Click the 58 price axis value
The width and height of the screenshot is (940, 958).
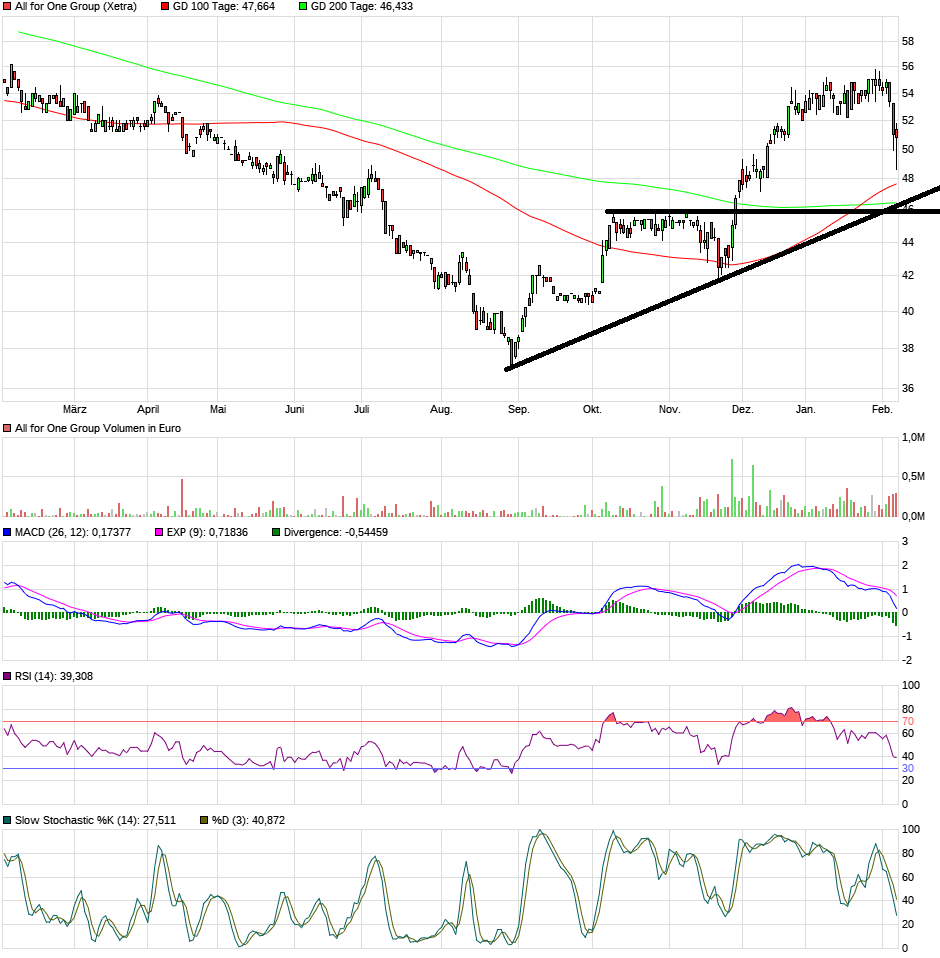(908, 42)
